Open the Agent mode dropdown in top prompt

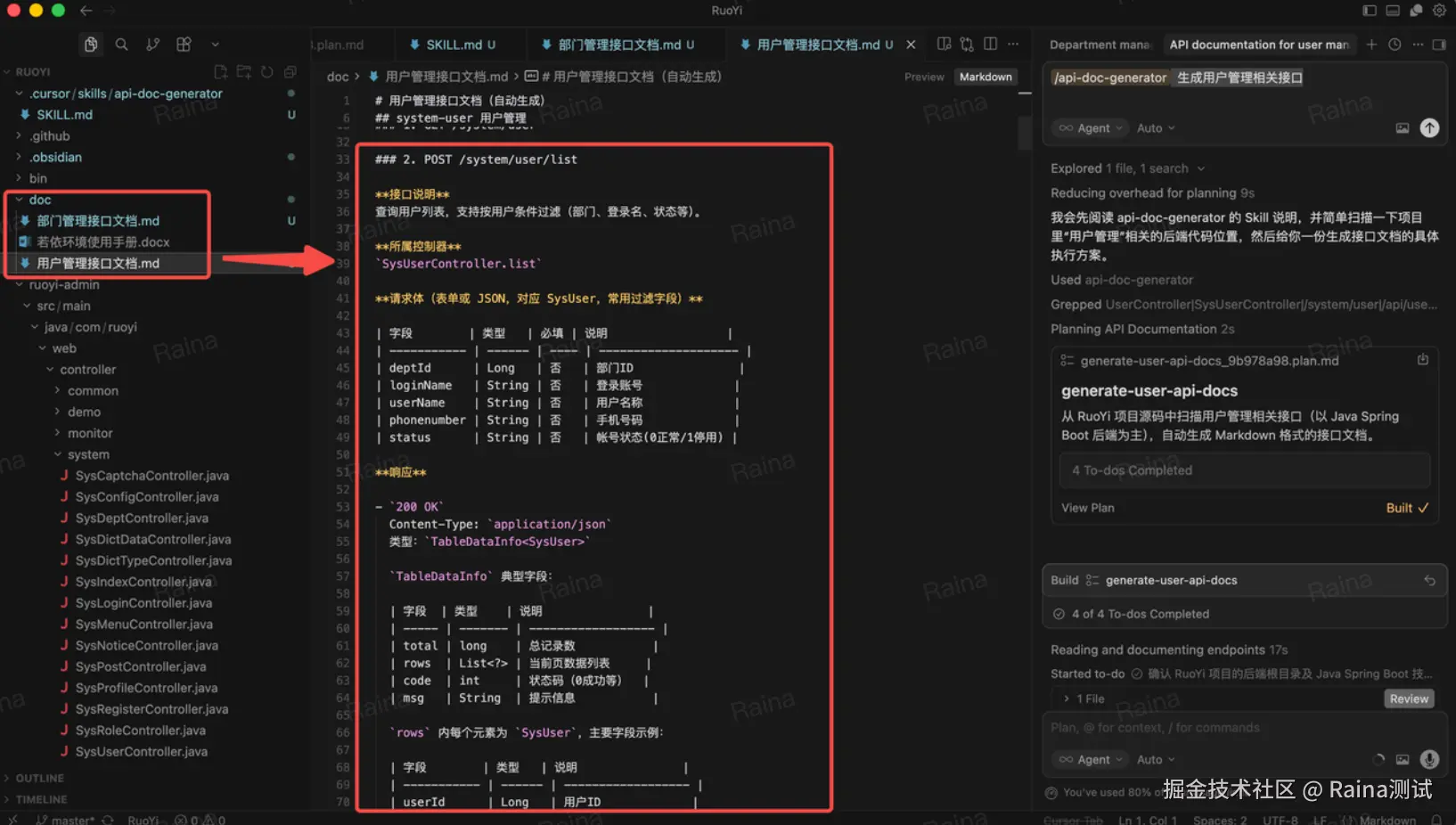tap(1092, 128)
